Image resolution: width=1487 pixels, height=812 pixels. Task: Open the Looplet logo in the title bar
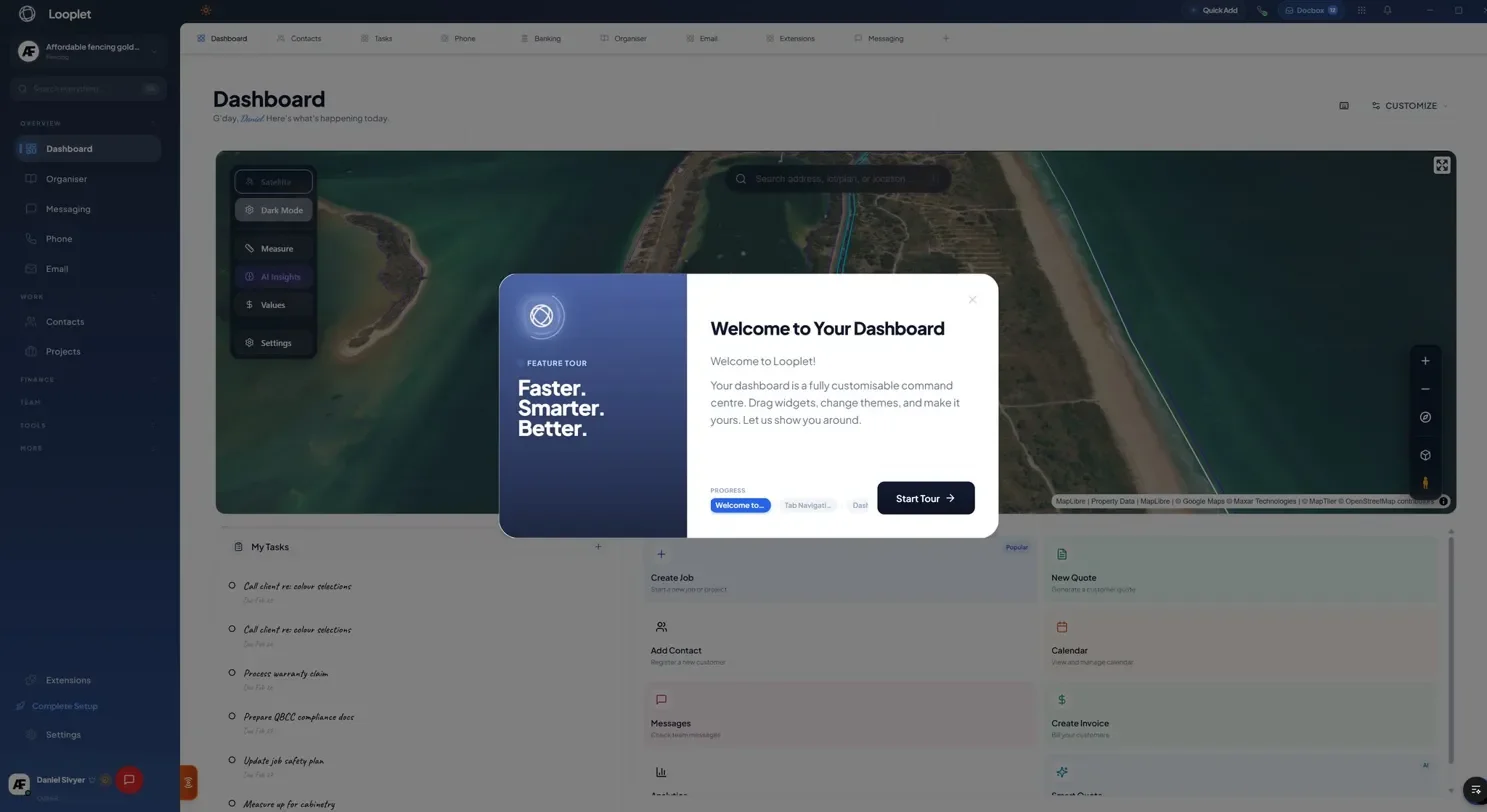pos(27,13)
